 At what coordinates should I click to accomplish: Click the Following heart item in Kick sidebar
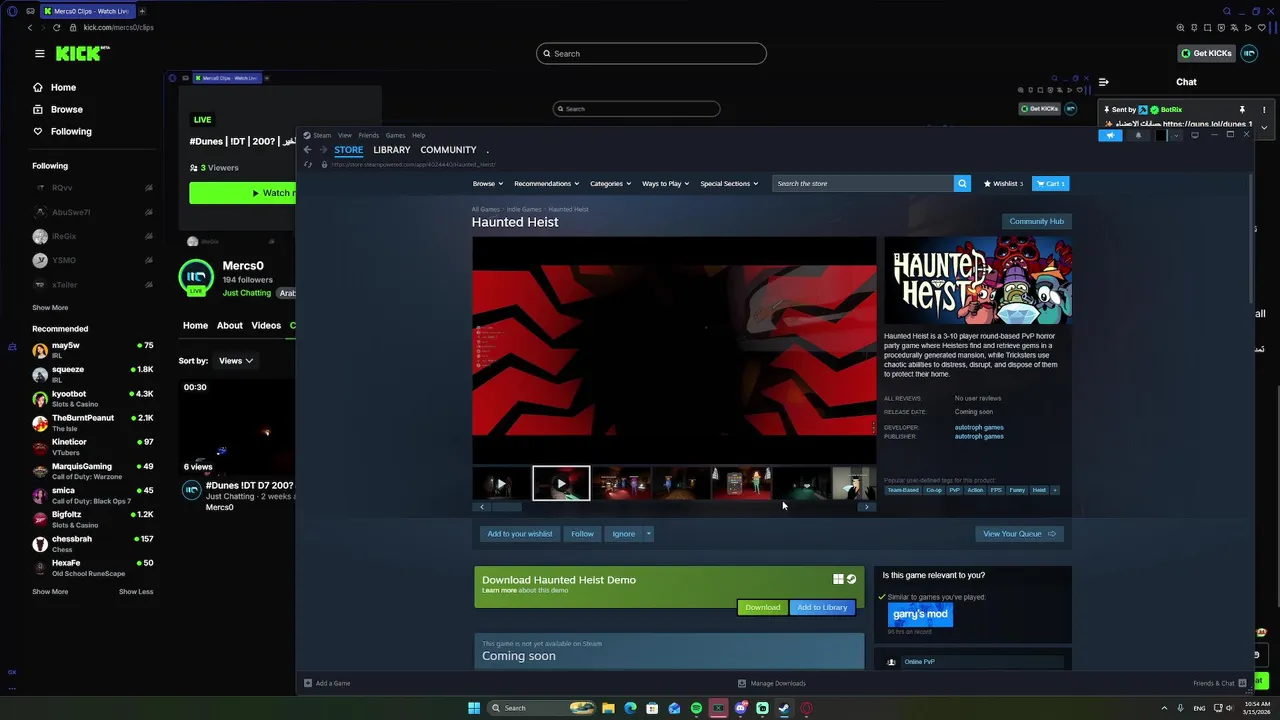62,132
